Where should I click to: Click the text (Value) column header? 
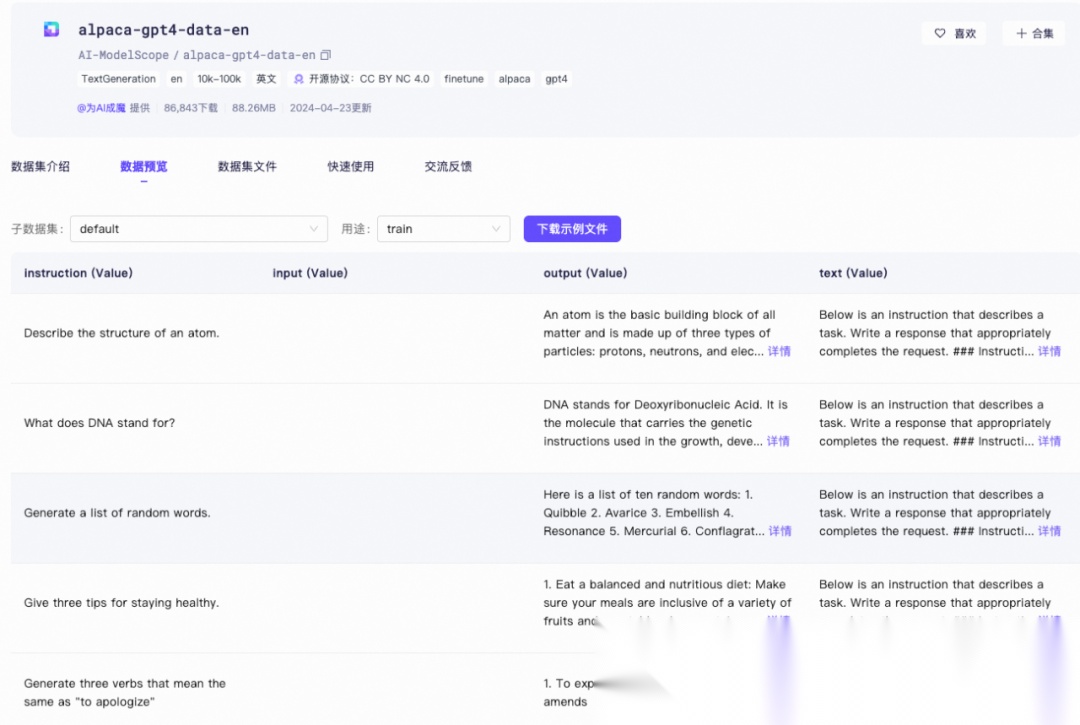(853, 273)
